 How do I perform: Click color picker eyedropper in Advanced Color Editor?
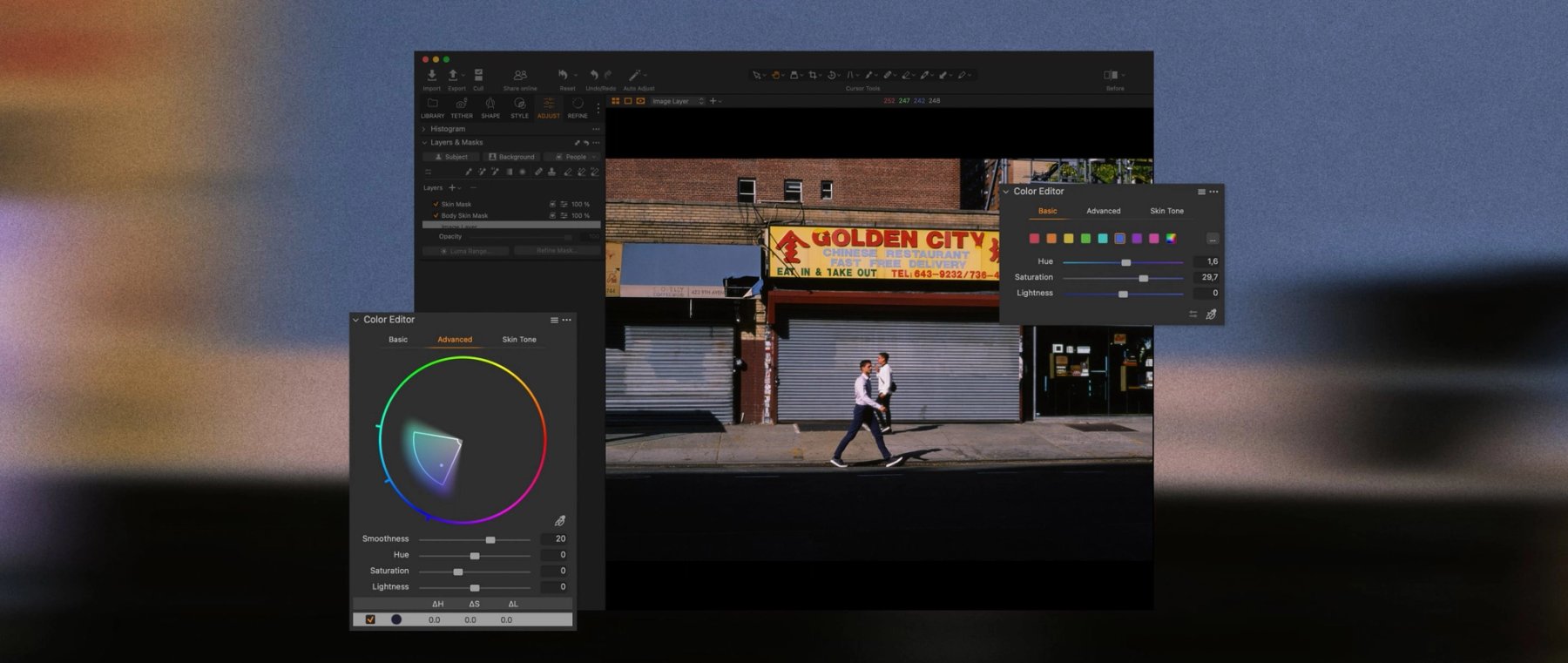point(560,521)
